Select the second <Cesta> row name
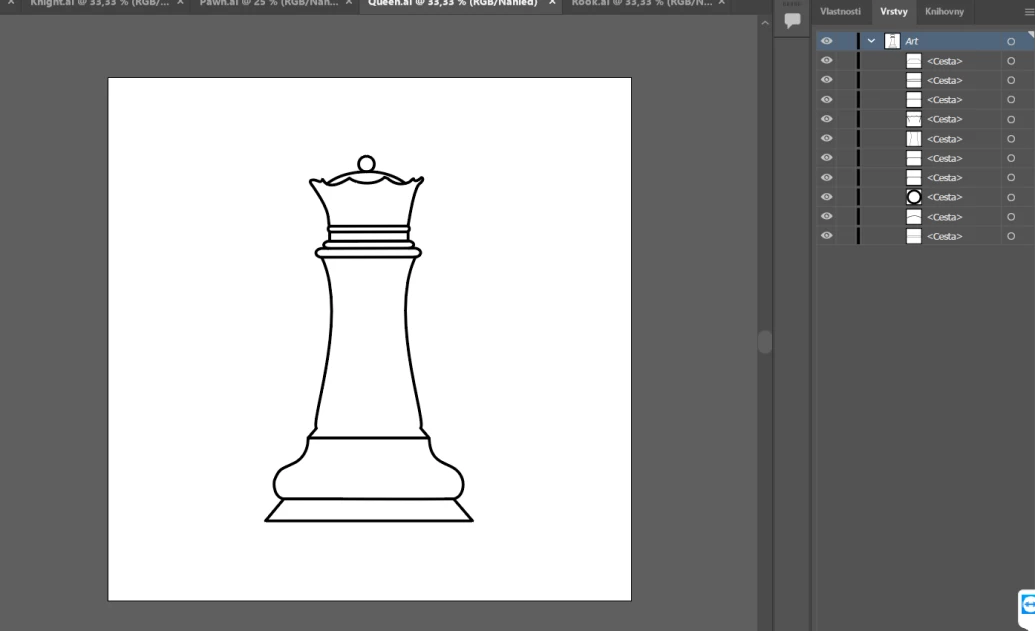Screen dimensions: 1035x631 945,81
